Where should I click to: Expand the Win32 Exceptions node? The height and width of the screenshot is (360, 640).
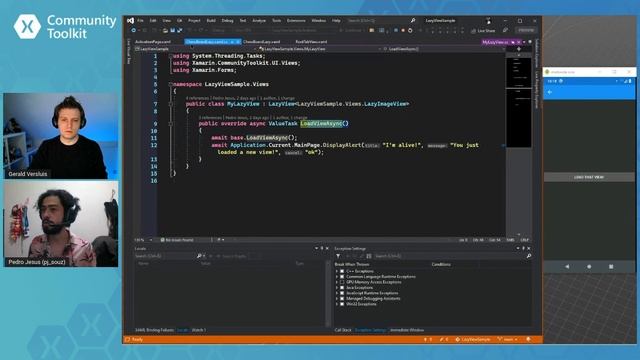[337, 304]
